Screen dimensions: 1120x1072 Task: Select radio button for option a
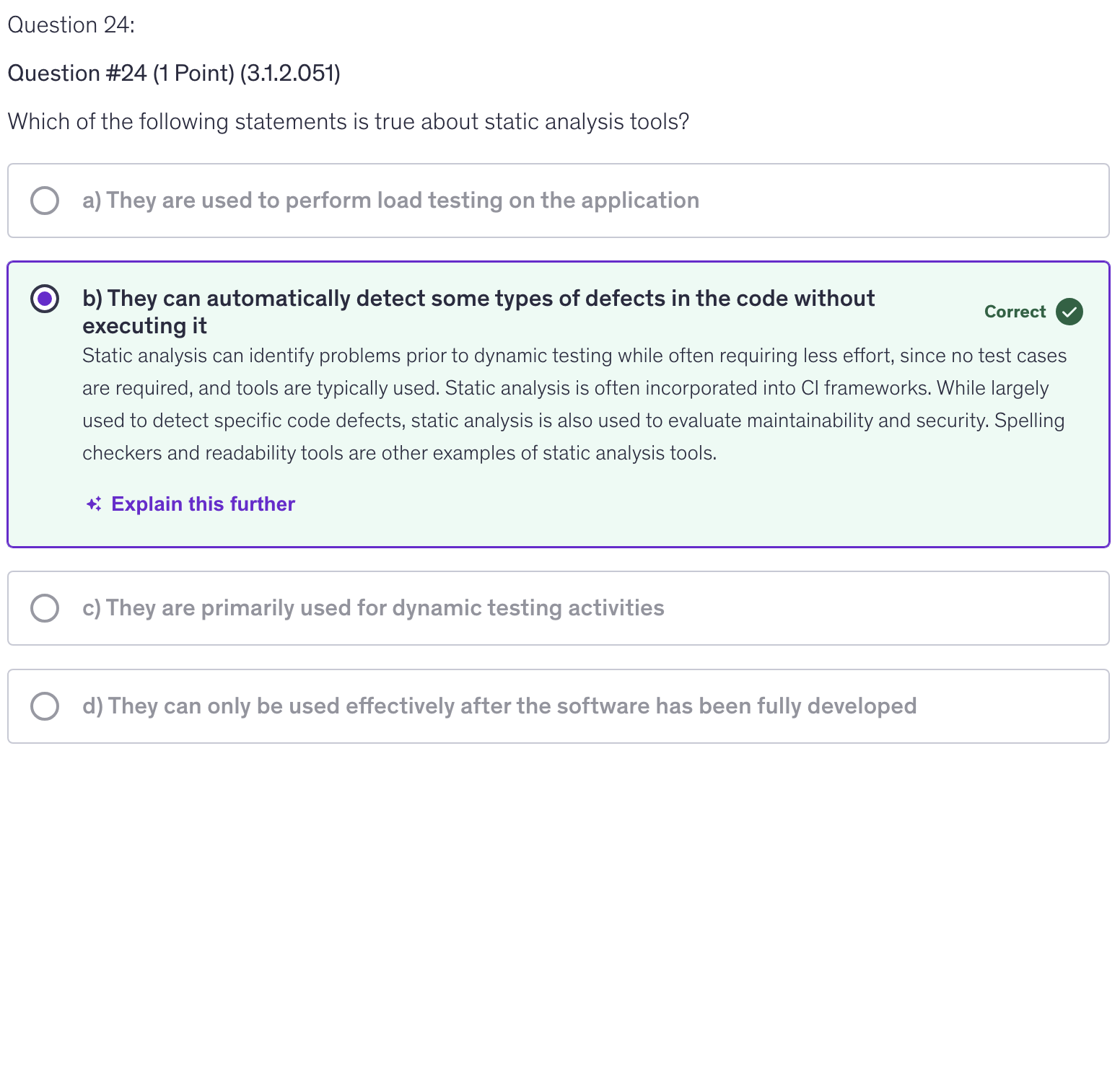45,201
